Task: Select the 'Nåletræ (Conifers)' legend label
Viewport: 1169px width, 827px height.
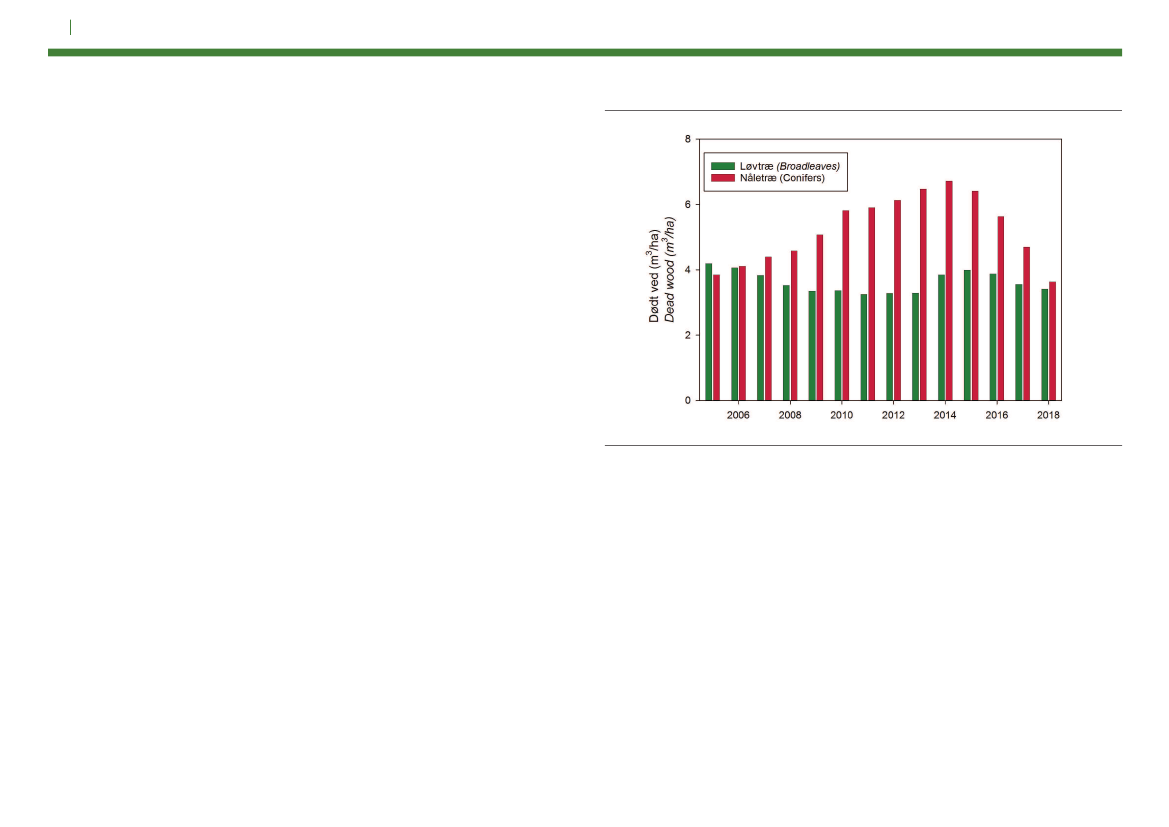Action: [x=782, y=178]
